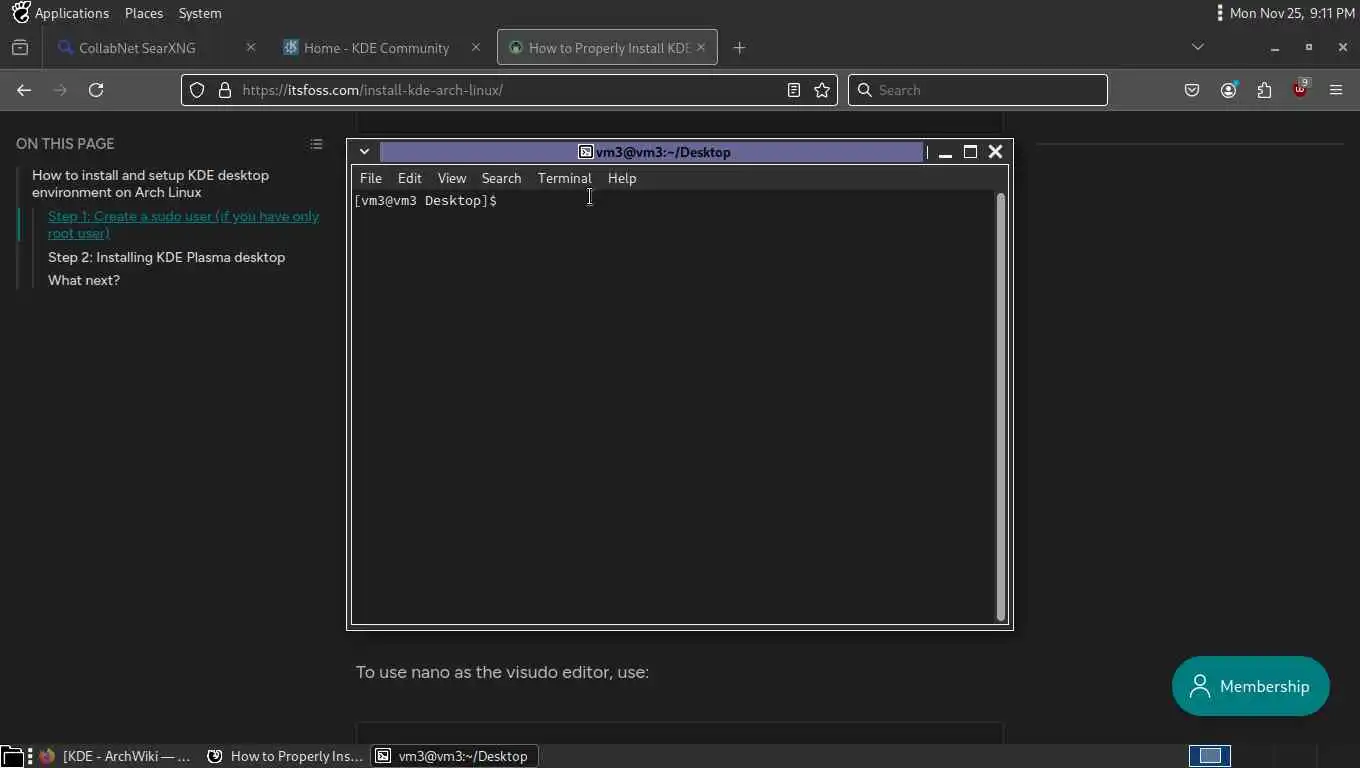Open Firefox account icon
The width and height of the screenshot is (1360, 768).
coord(1228,90)
